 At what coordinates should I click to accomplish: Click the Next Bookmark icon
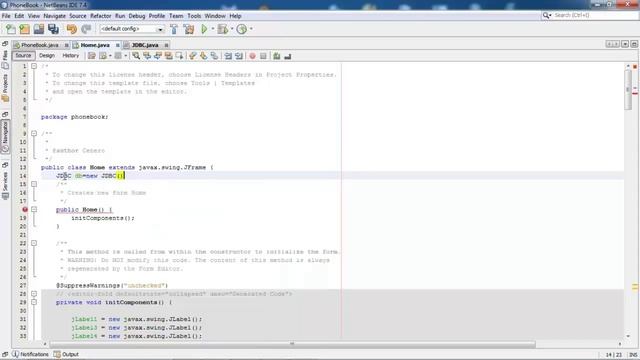tap(203, 56)
